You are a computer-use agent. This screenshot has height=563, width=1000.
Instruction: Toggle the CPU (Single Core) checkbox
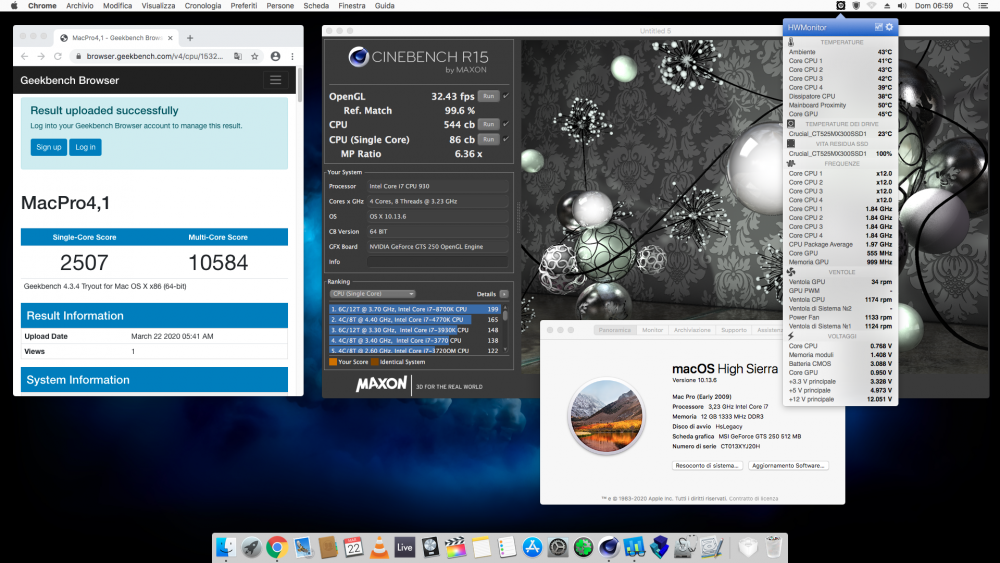[506, 139]
